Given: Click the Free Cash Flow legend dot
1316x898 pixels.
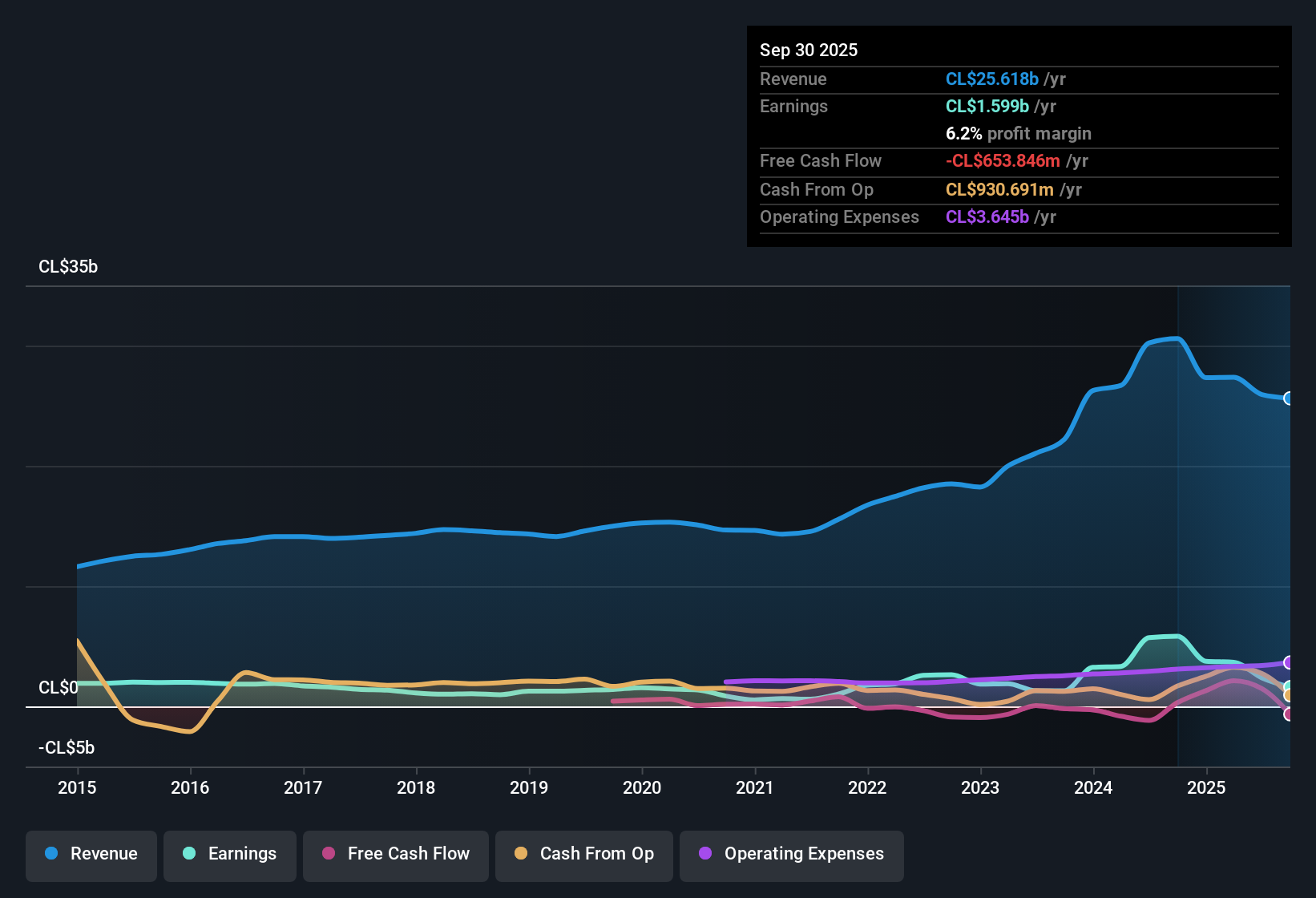Looking at the screenshot, I should (x=329, y=854).
